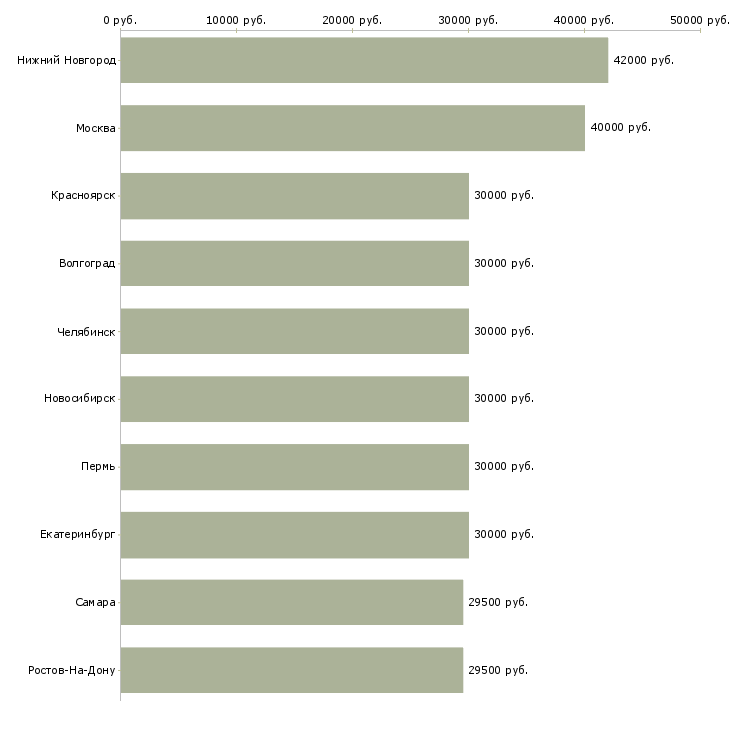
Task: Click the Челябинск bar
Action: click(x=294, y=331)
